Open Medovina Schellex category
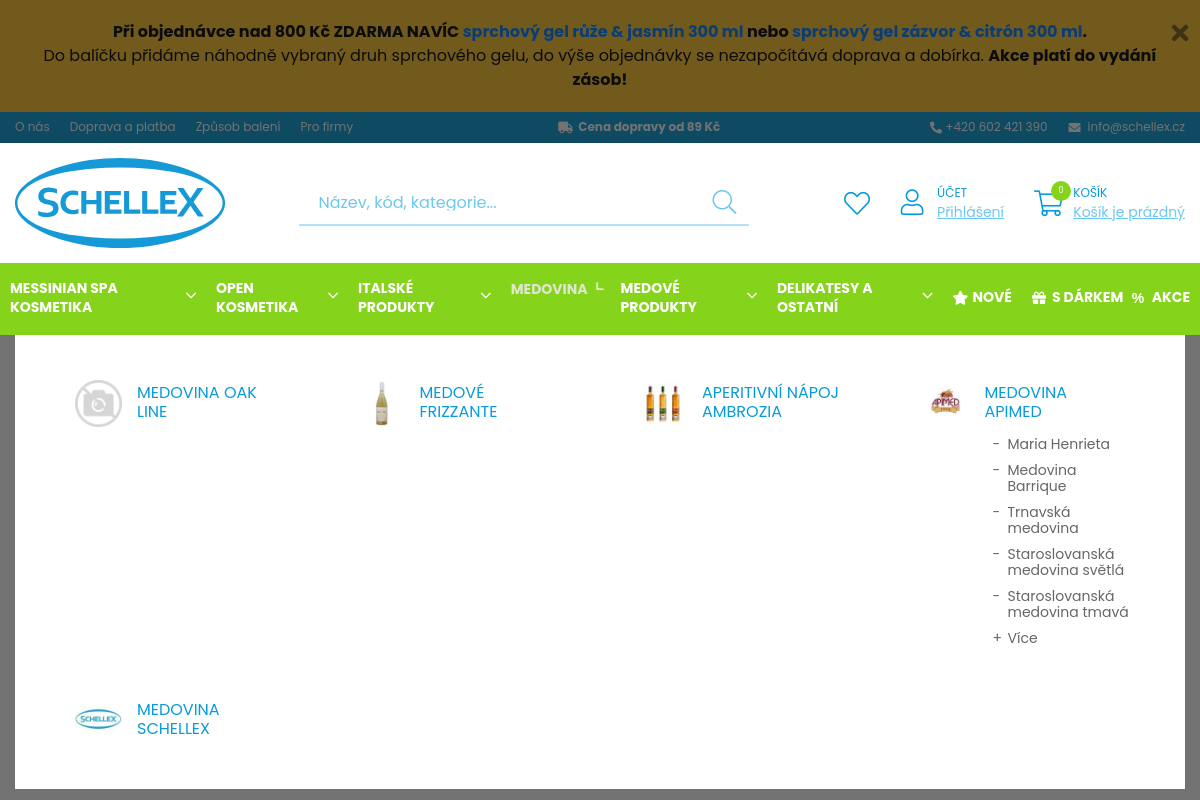The image size is (1200, 800). pyautogui.click(x=178, y=719)
